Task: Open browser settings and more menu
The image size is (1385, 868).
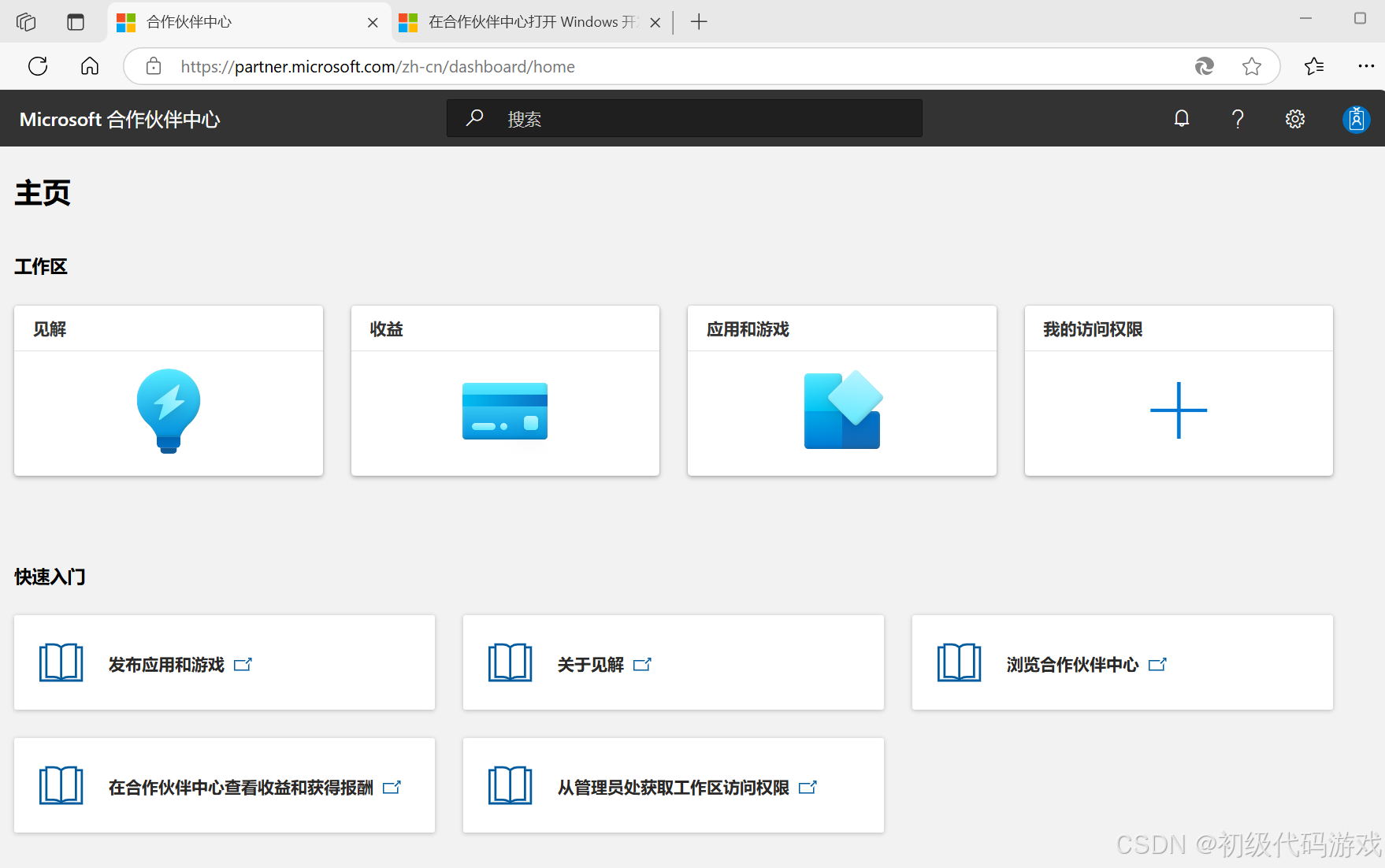Action: click(1366, 66)
